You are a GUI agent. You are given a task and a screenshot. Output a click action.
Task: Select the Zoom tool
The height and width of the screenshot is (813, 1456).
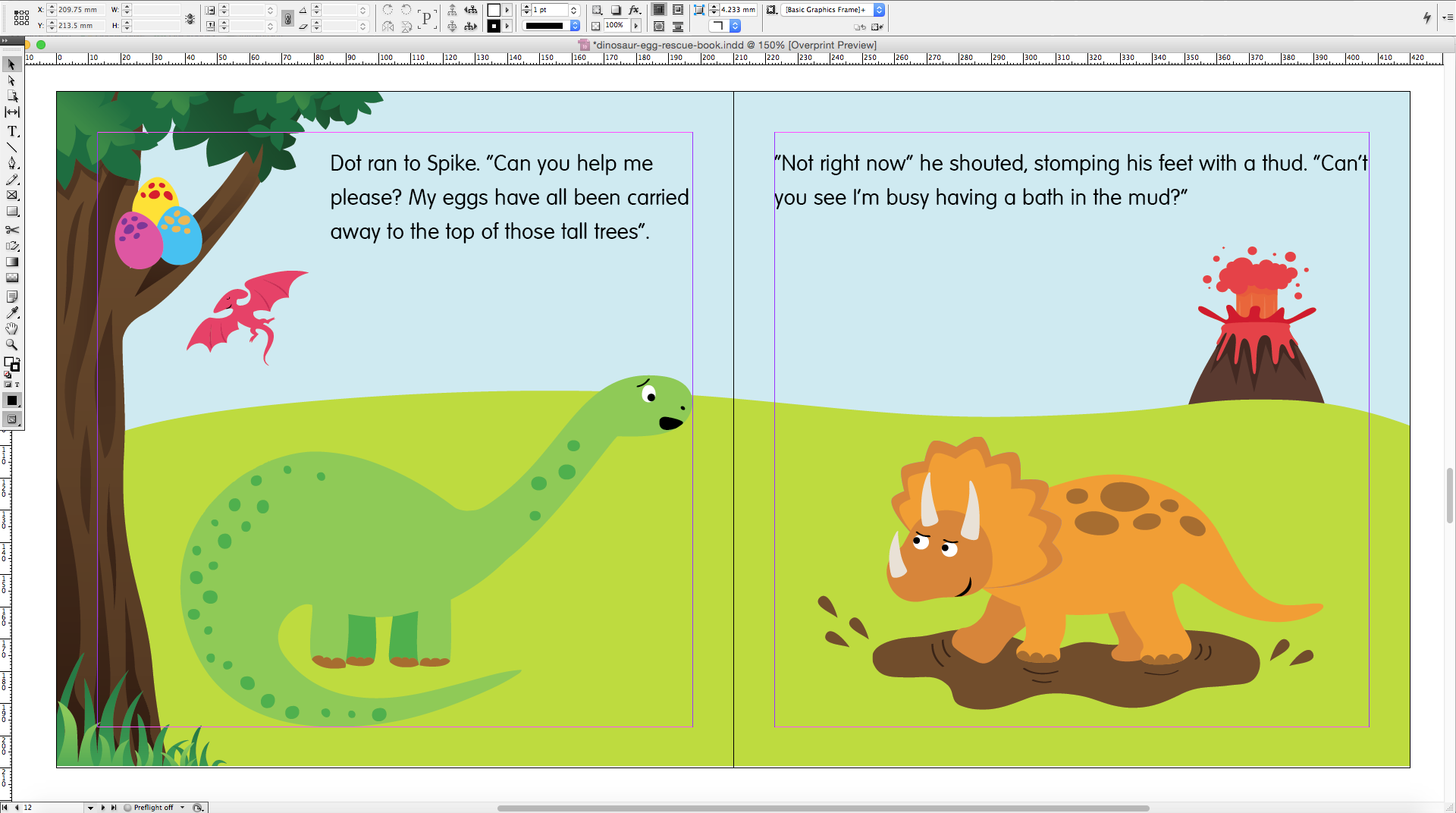click(12, 344)
